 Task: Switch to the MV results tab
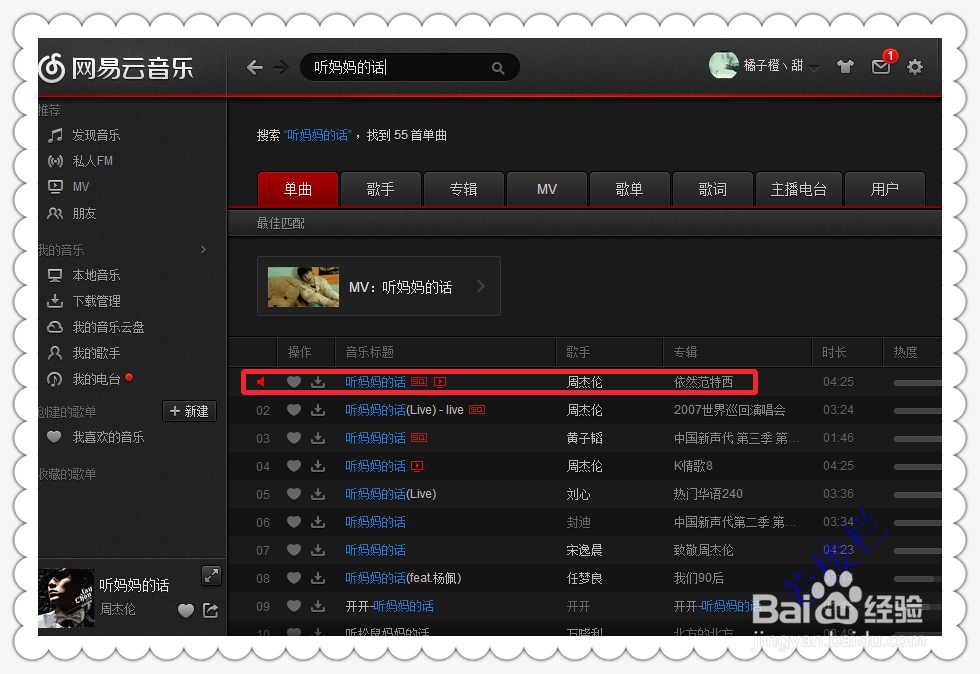[547, 189]
